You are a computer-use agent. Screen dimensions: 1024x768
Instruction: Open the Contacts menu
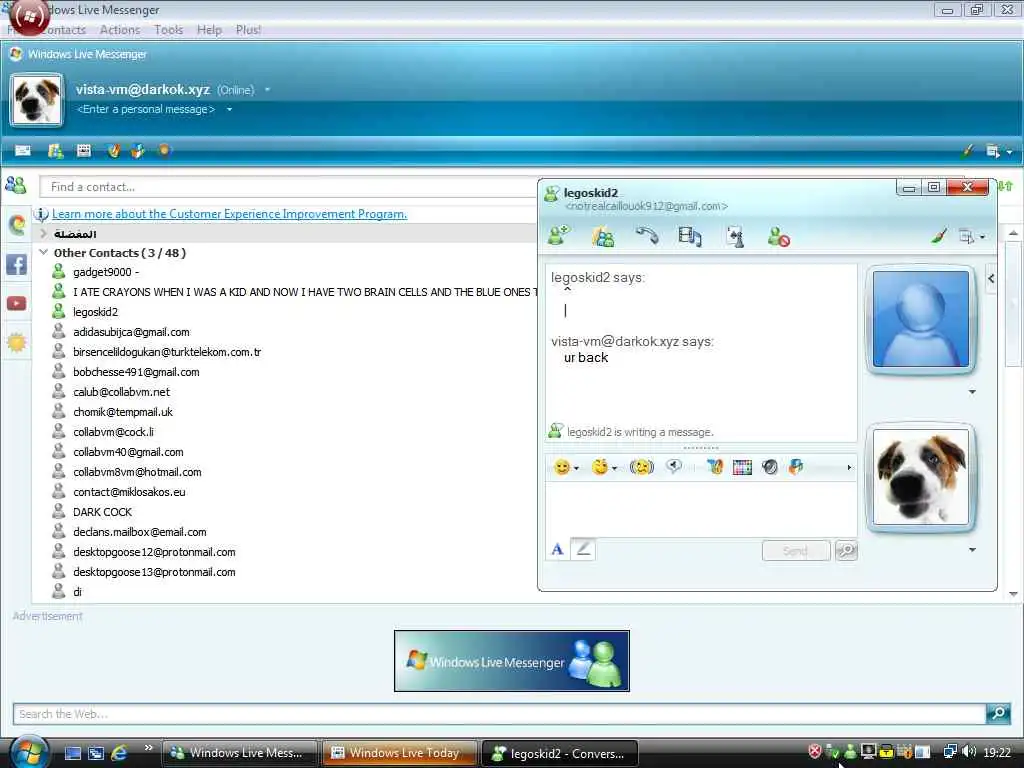(x=64, y=30)
